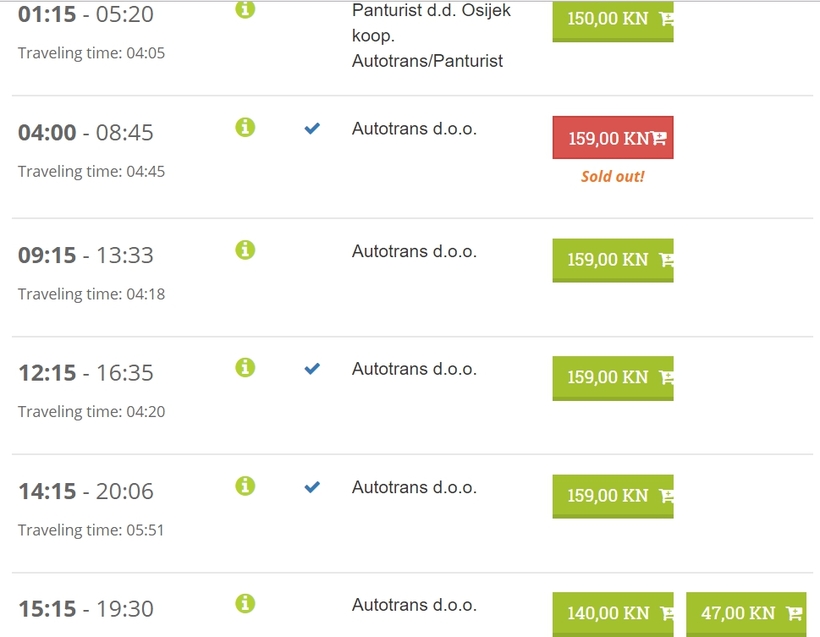Buy 150,00 KN ticket for 01:15 bus
This screenshot has width=820, height=637.
(x=613, y=21)
